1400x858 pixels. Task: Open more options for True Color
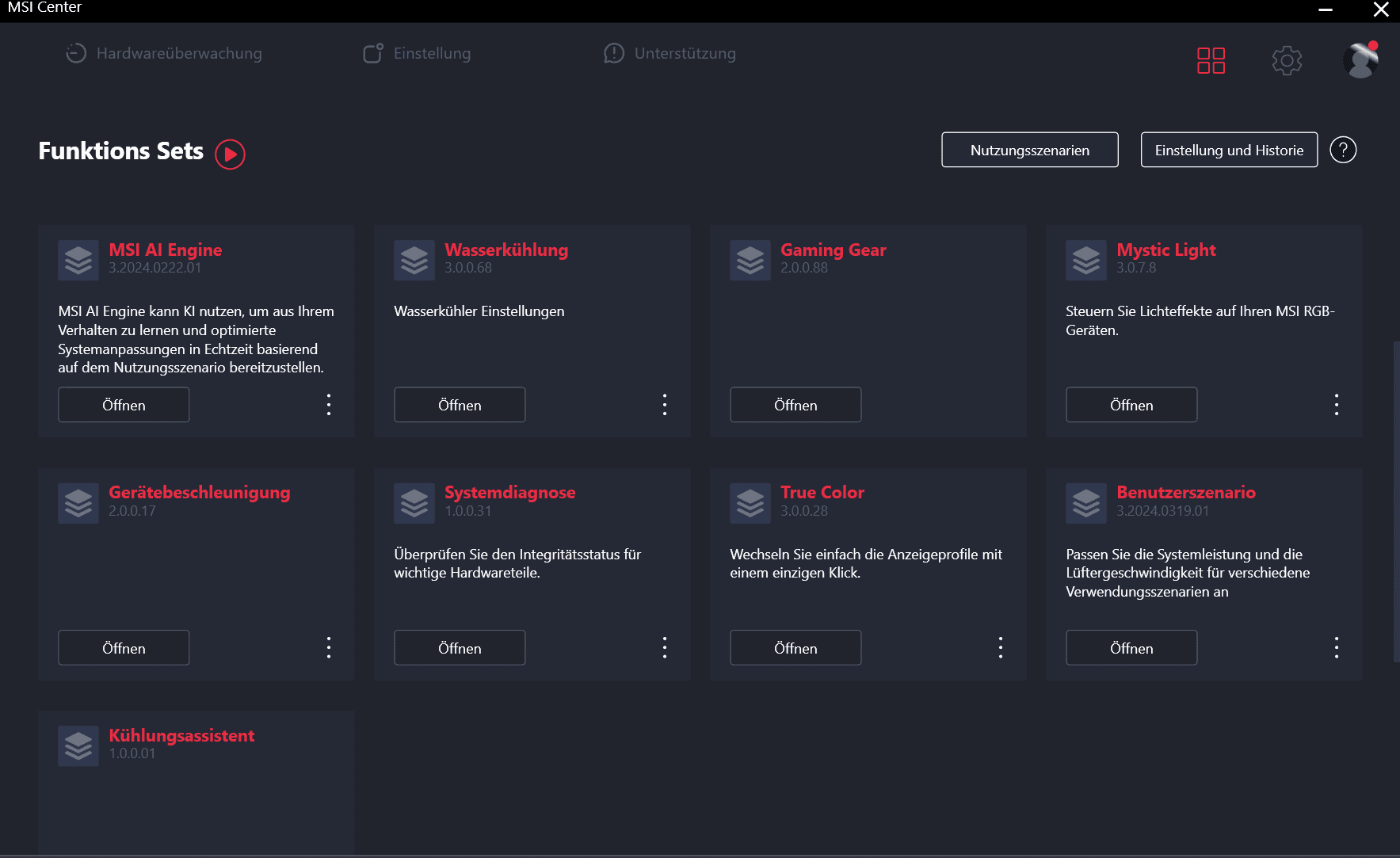pos(1001,648)
